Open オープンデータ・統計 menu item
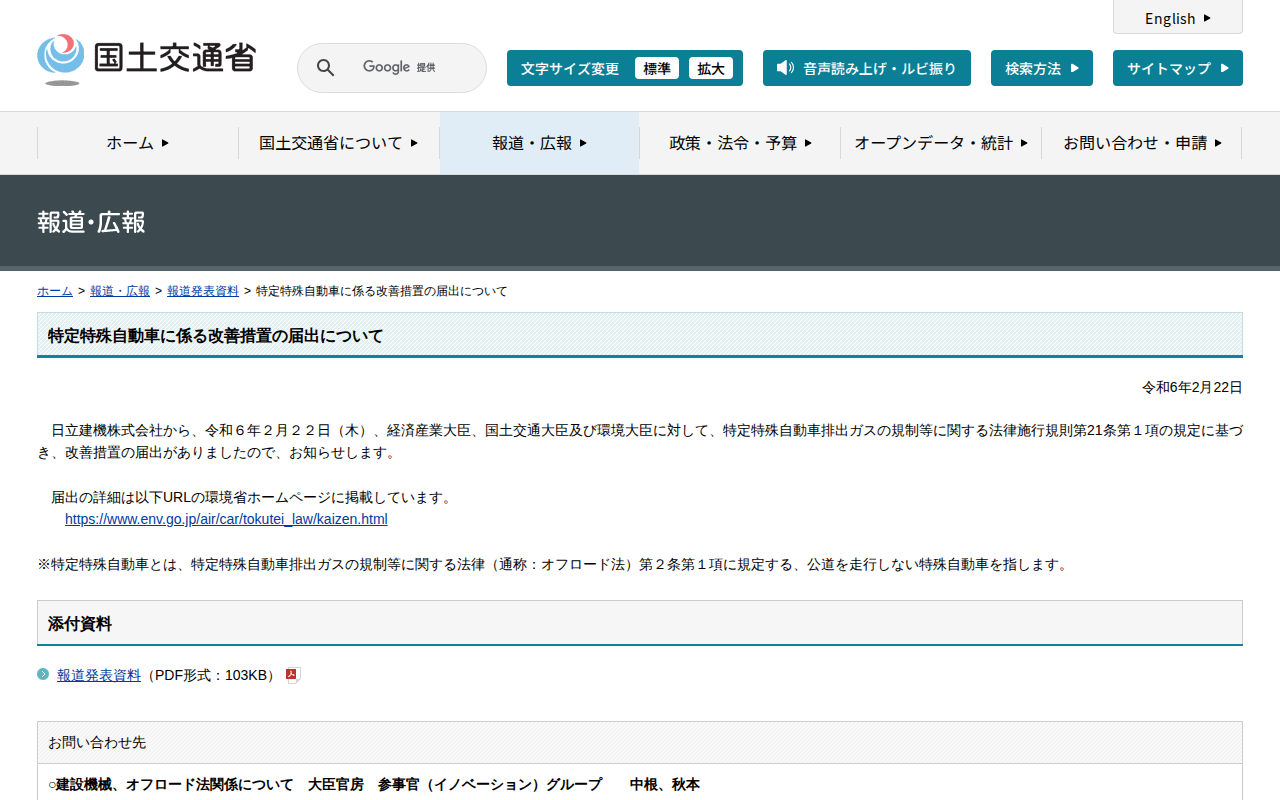Screen dimensions: 1280x800 940,143
